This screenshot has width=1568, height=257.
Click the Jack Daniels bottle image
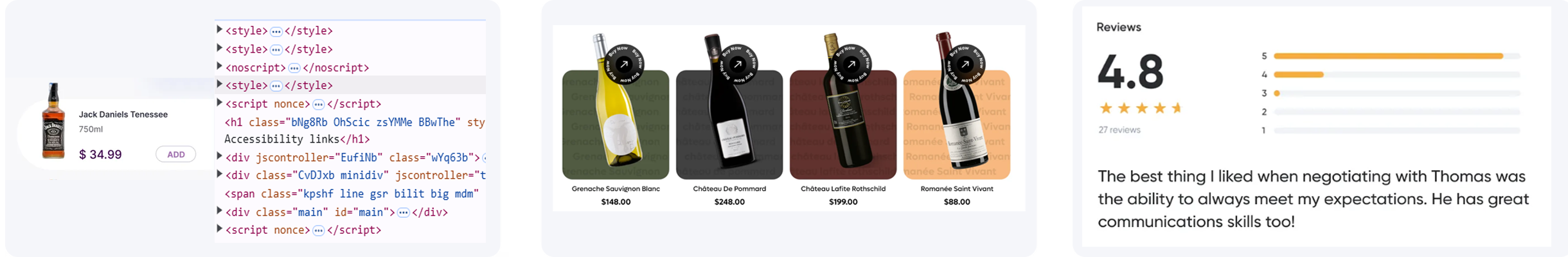(x=53, y=121)
